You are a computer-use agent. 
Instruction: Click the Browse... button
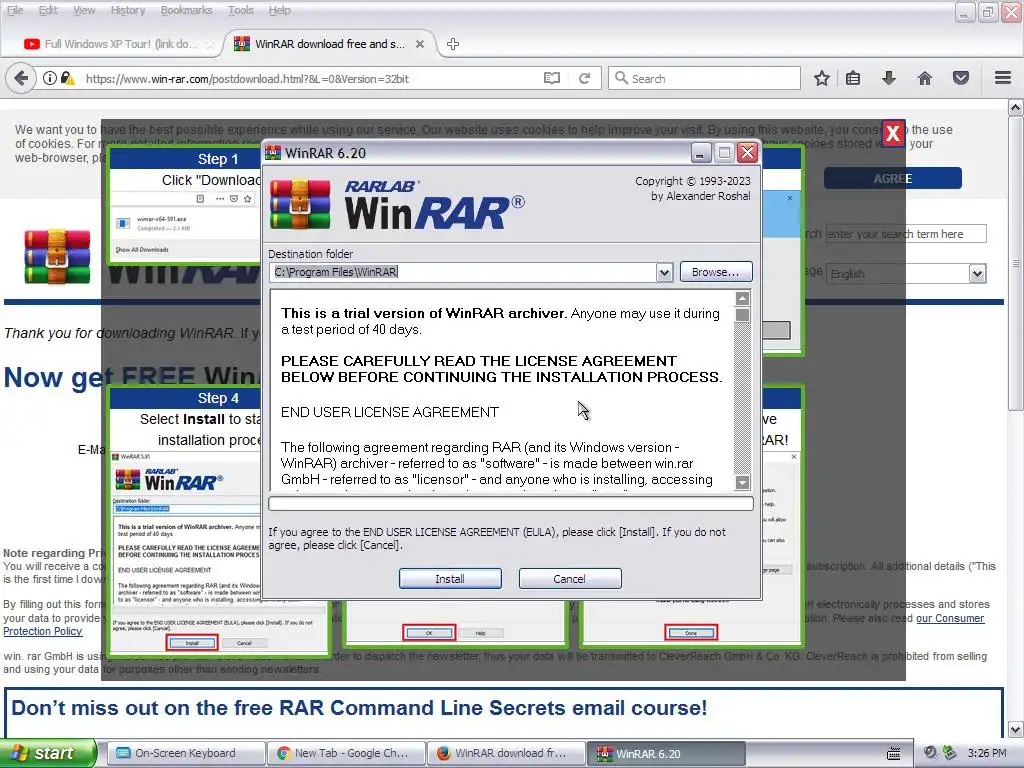[716, 272]
